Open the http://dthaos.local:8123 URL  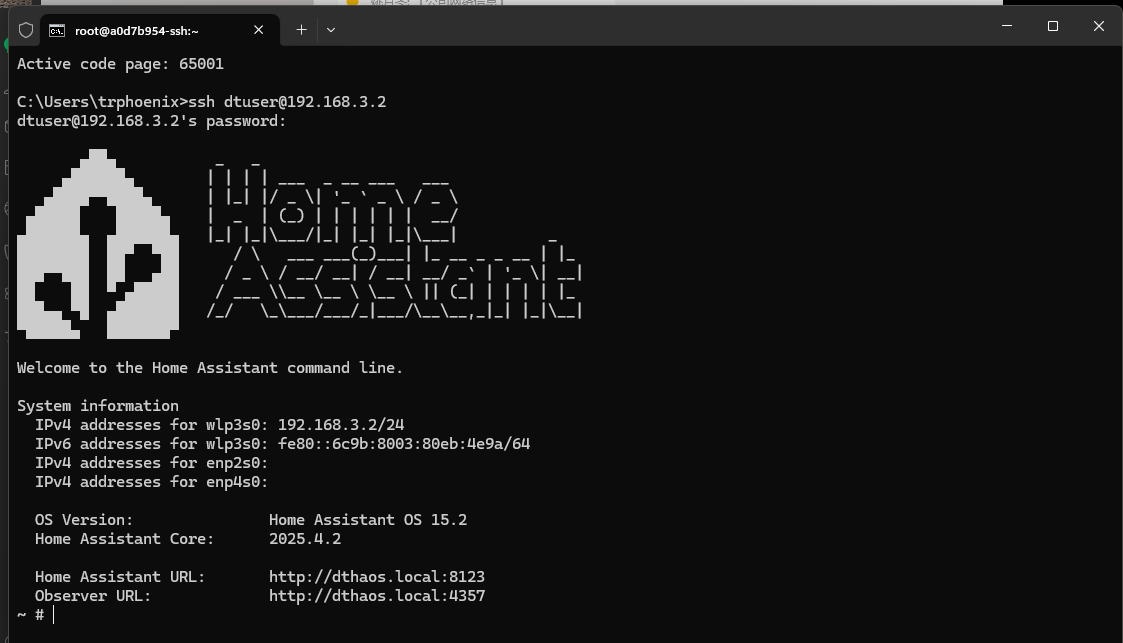pyautogui.click(x=376, y=577)
